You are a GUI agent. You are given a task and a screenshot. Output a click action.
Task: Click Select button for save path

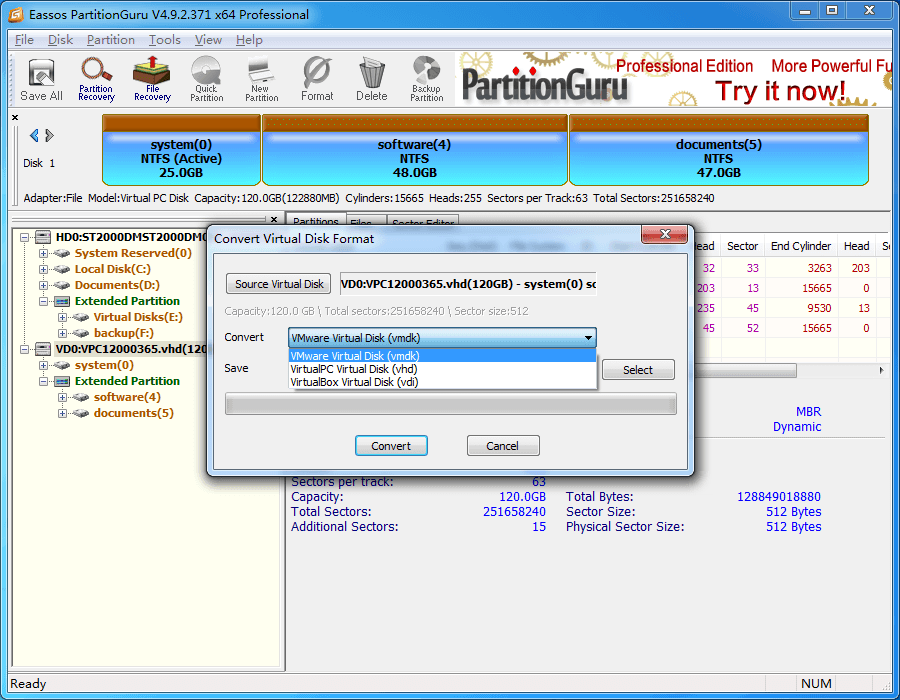(x=638, y=370)
